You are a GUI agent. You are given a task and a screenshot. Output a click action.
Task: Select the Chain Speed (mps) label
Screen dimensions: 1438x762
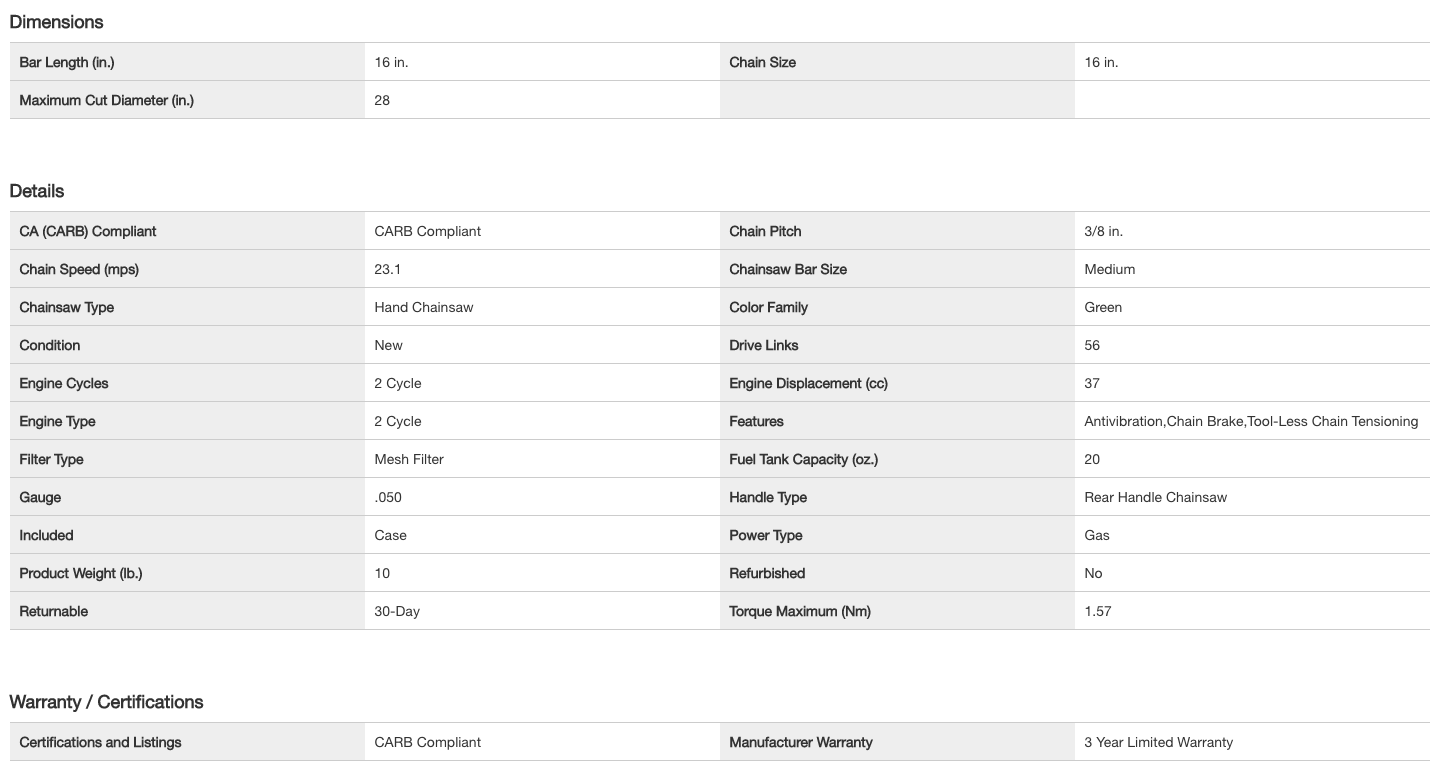[79, 269]
